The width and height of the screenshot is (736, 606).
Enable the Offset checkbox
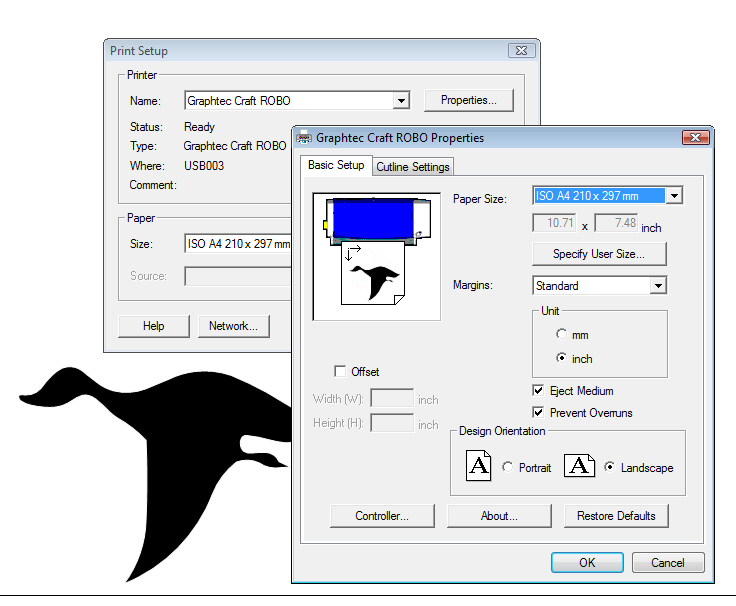pyautogui.click(x=340, y=371)
